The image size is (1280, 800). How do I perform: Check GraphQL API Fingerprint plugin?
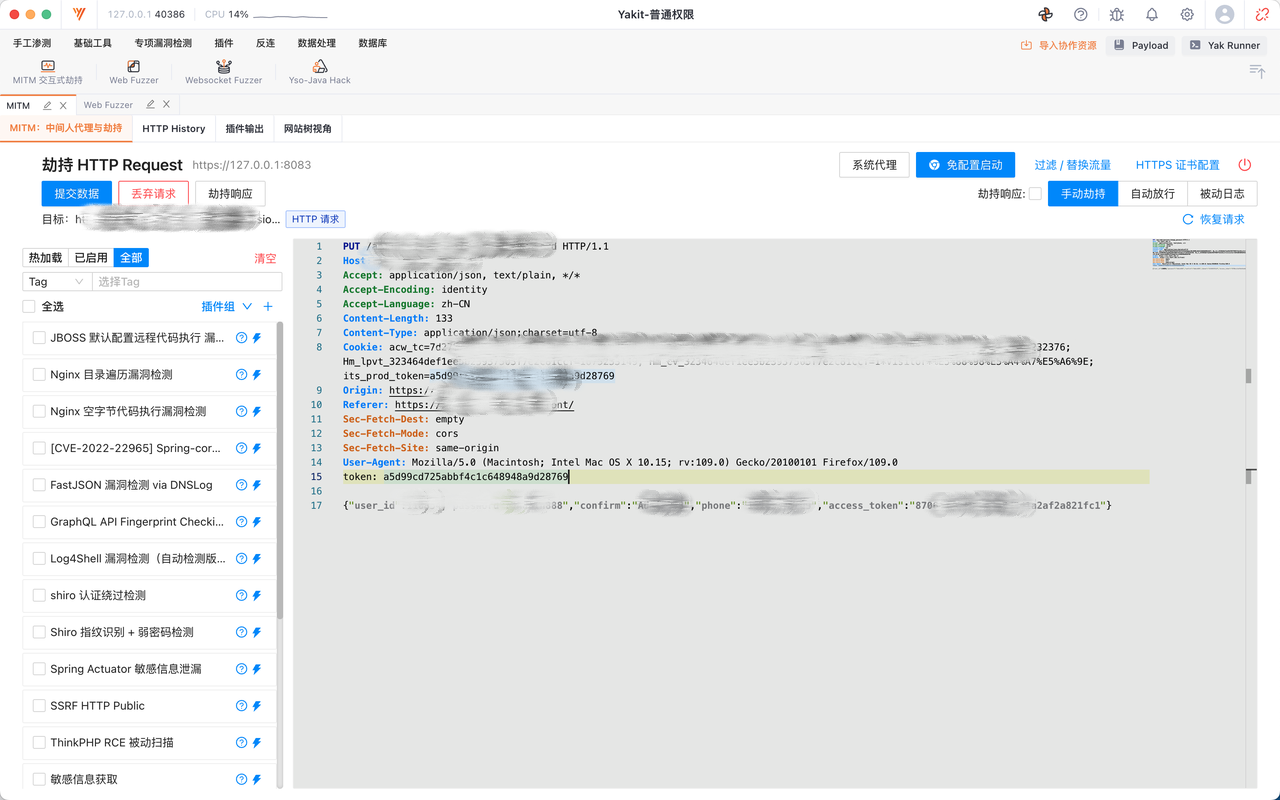tap(39, 522)
